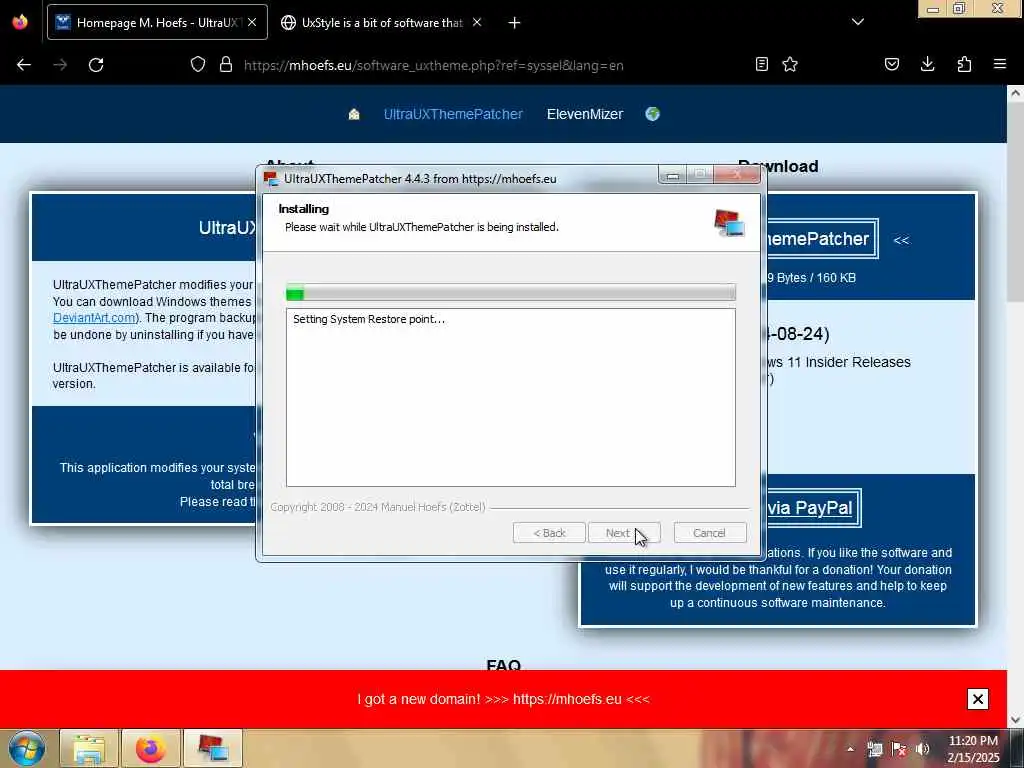Open the https://mhoefs.eu banner link

567,699
